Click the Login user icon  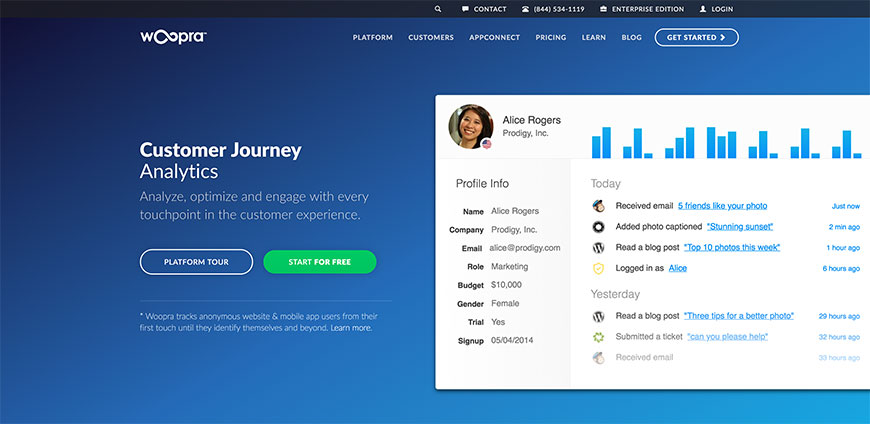click(703, 9)
